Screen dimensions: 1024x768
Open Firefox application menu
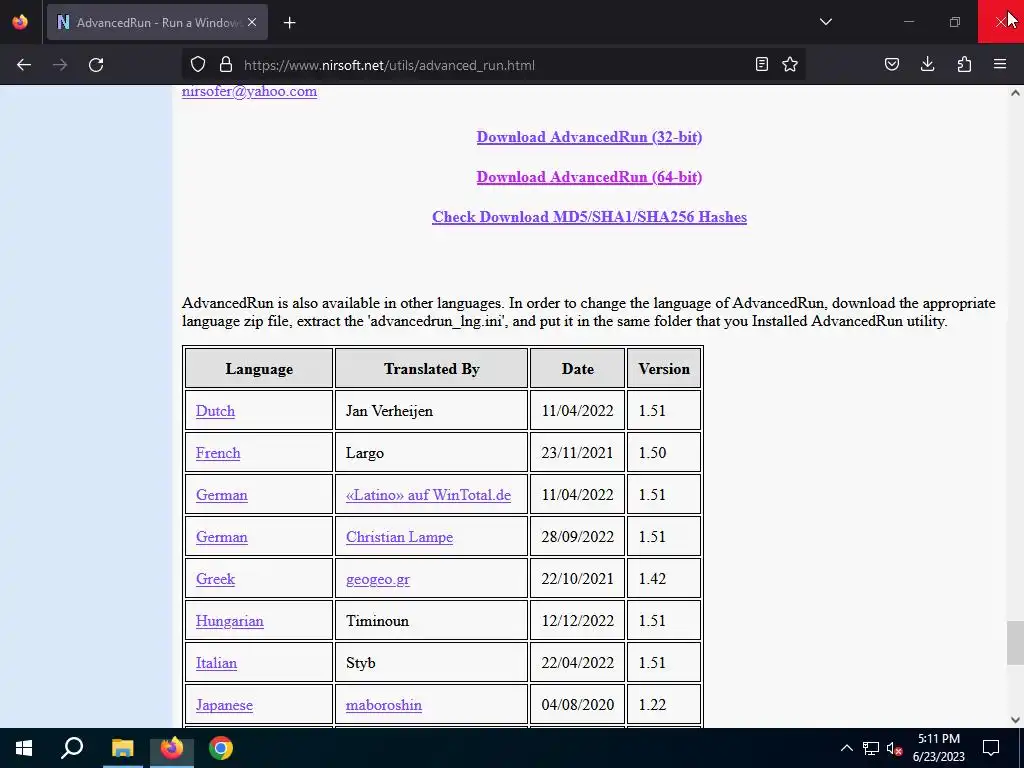click(1000, 64)
